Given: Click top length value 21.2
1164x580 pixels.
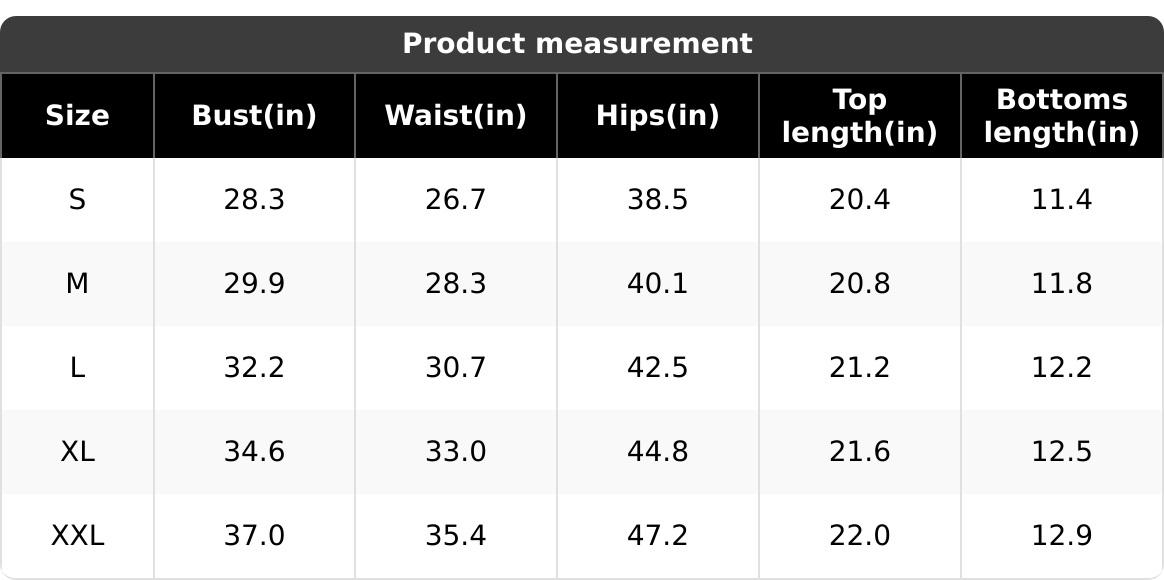Looking at the screenshot, I should tap(860, 368).
